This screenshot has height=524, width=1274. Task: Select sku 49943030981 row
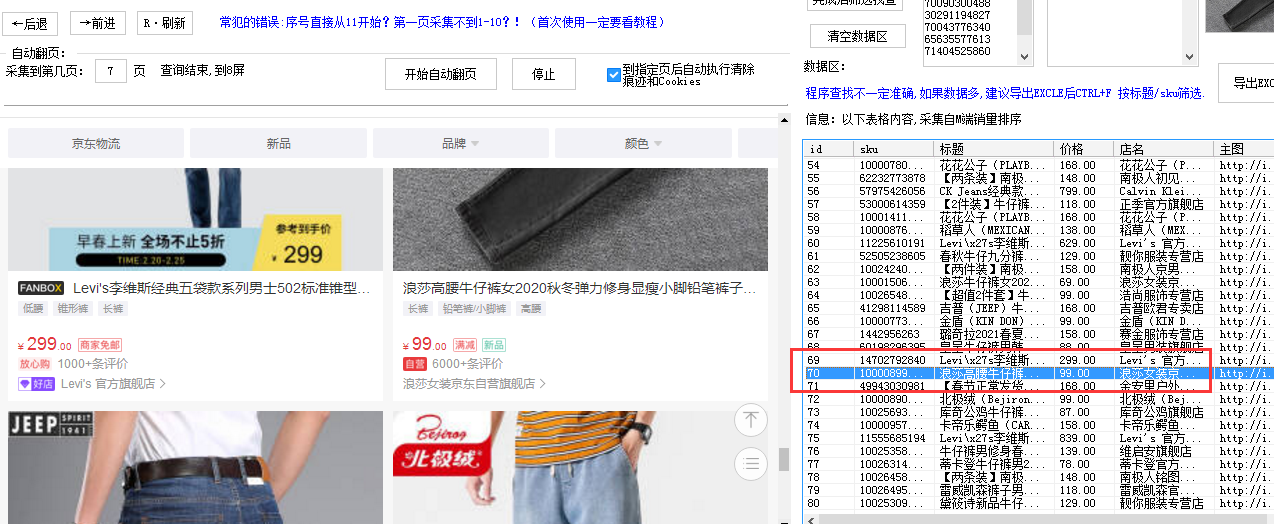(x=1038, y=386)
